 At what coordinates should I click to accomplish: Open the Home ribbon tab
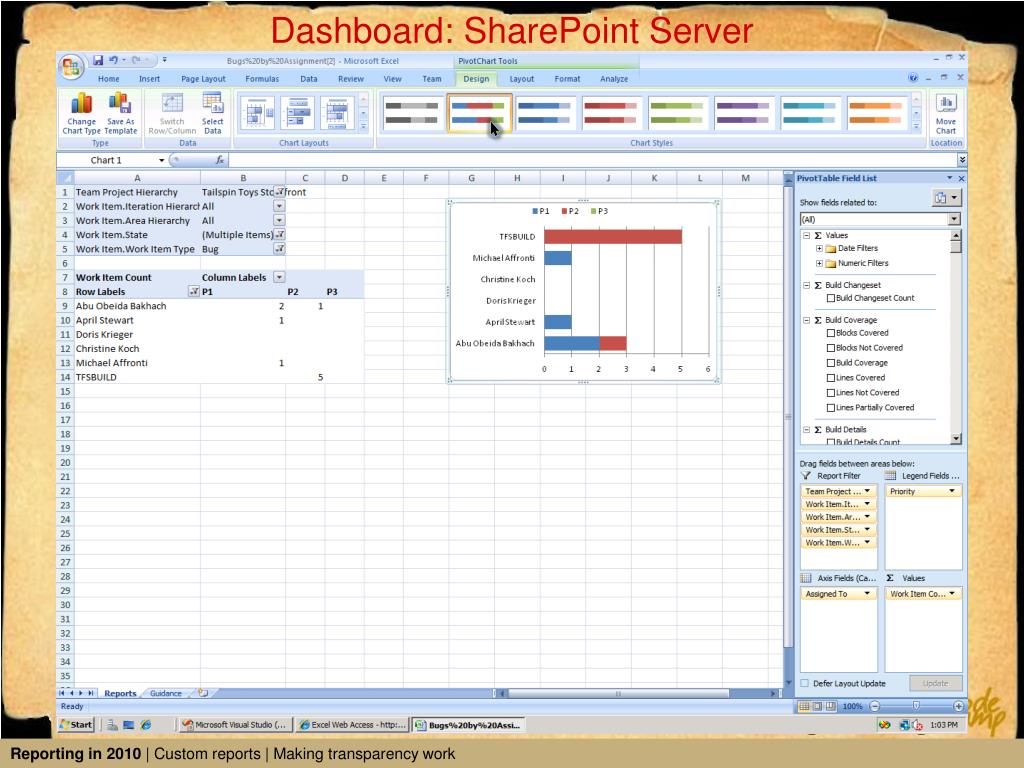108,79
